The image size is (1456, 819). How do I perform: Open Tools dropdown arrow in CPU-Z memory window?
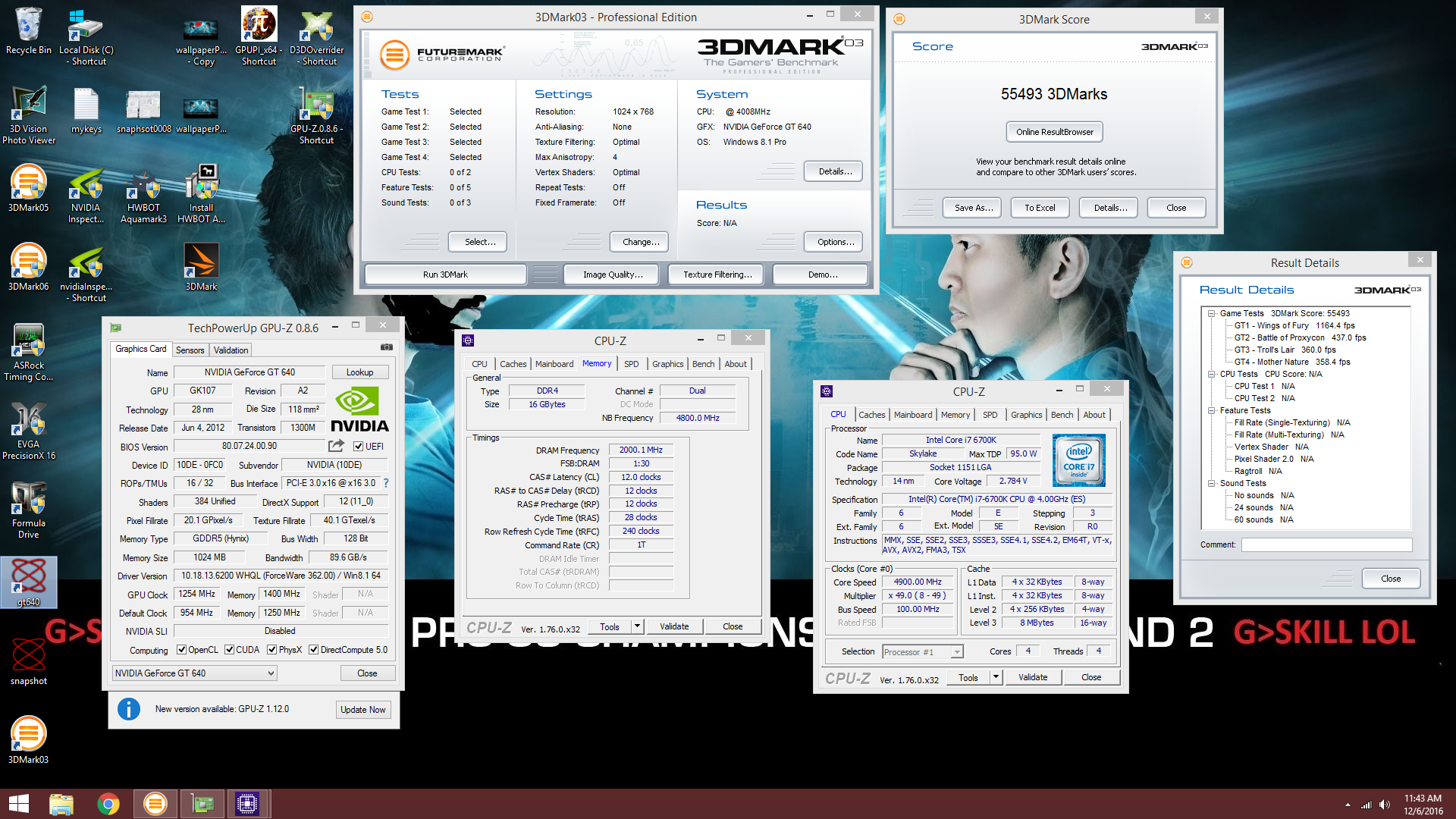637,626
